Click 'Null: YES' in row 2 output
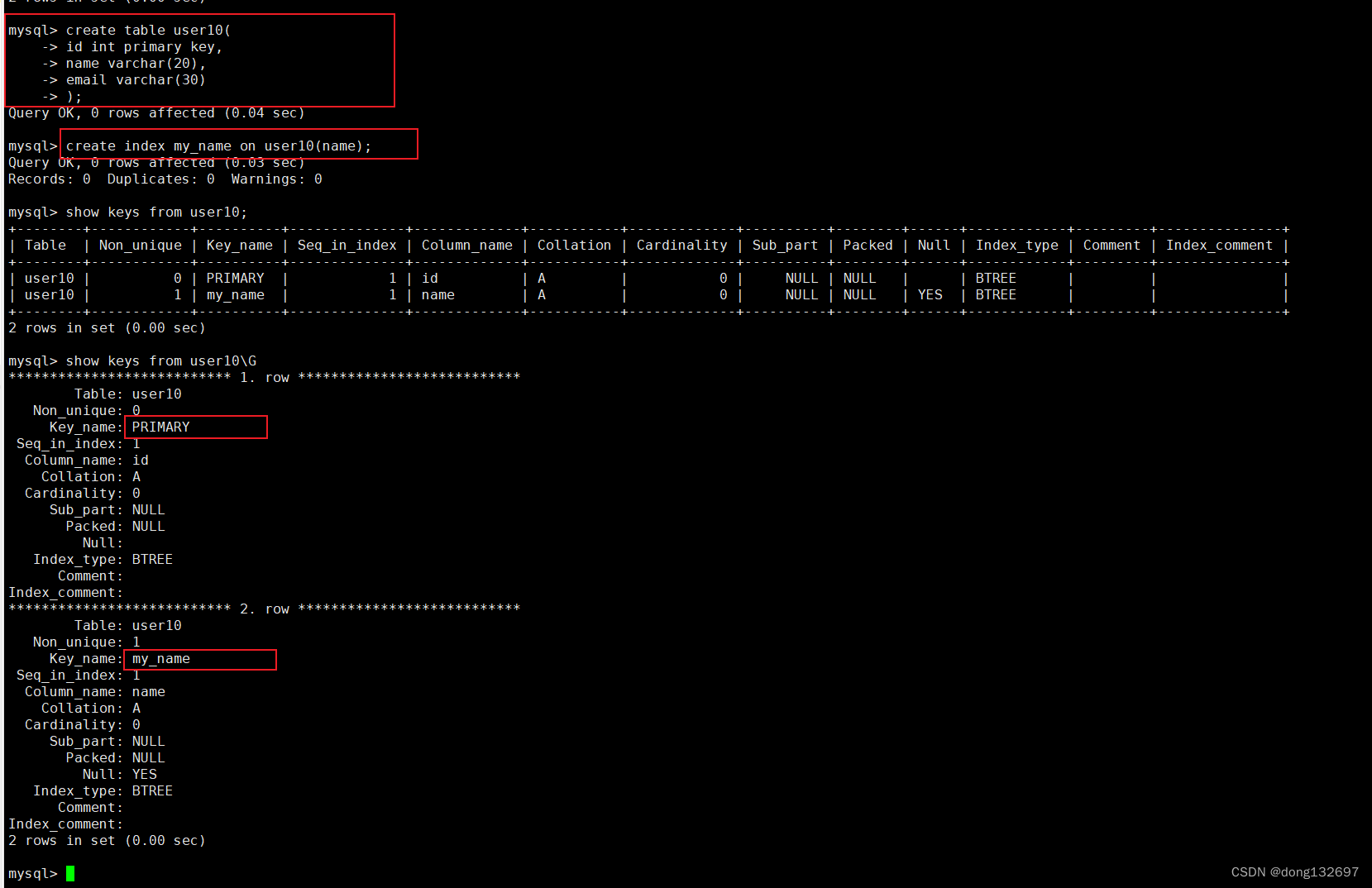 coord(120,775)
